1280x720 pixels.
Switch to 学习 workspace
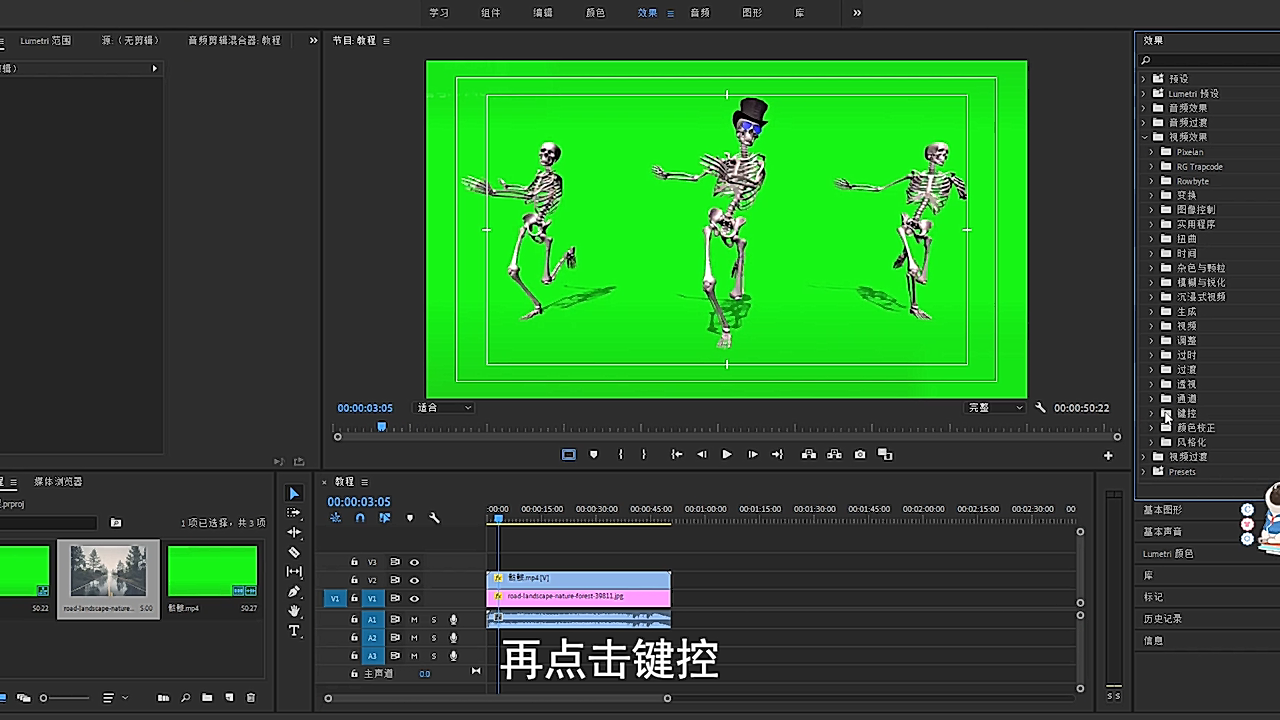click(439, 13)
